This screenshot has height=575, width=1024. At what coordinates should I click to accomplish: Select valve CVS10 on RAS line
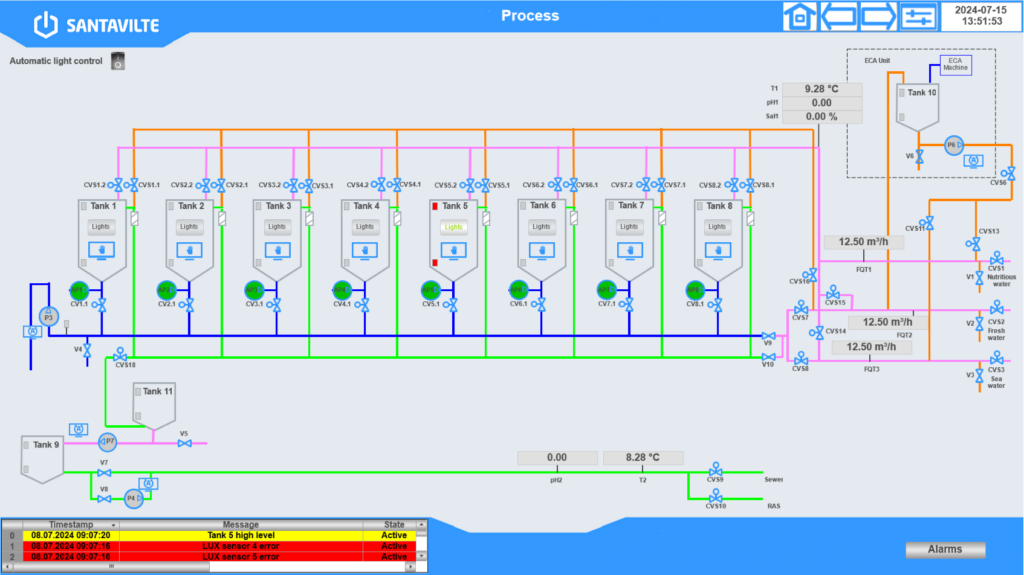click(x=716, y=496)
